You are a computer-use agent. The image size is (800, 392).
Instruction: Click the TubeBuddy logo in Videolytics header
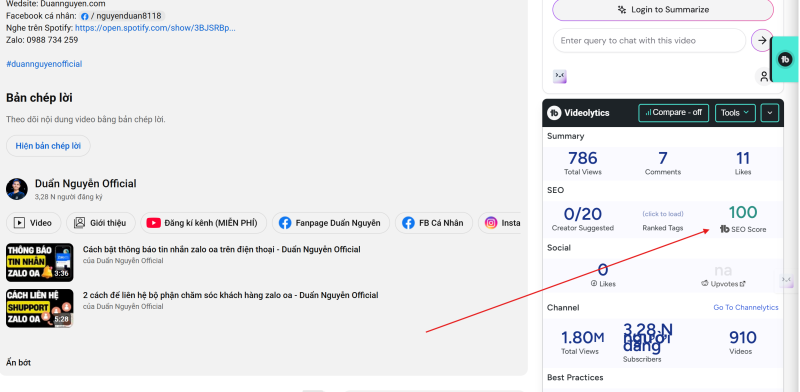[554, 113]
